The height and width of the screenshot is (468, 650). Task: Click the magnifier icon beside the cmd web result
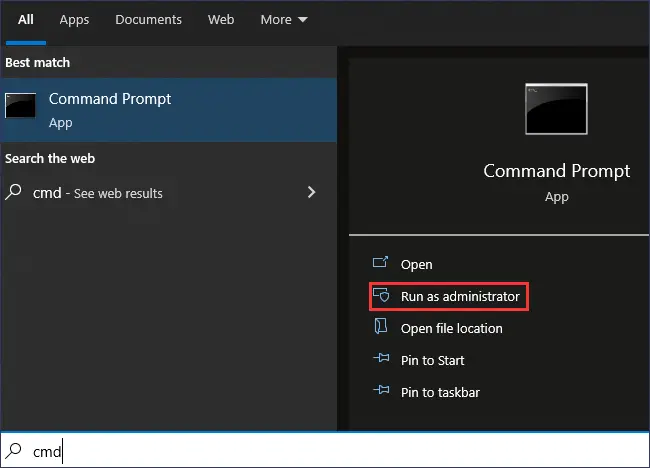(x=14, y=192)
